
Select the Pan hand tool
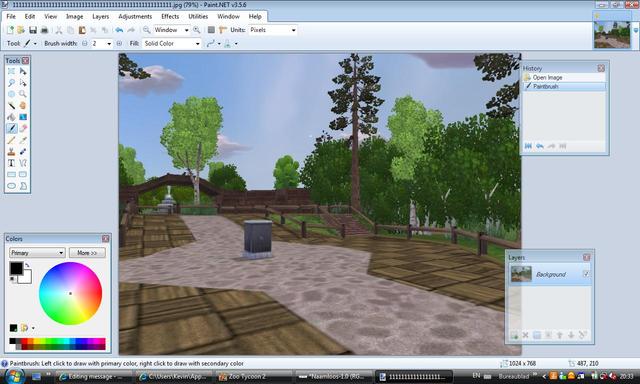tap(23, 106)
